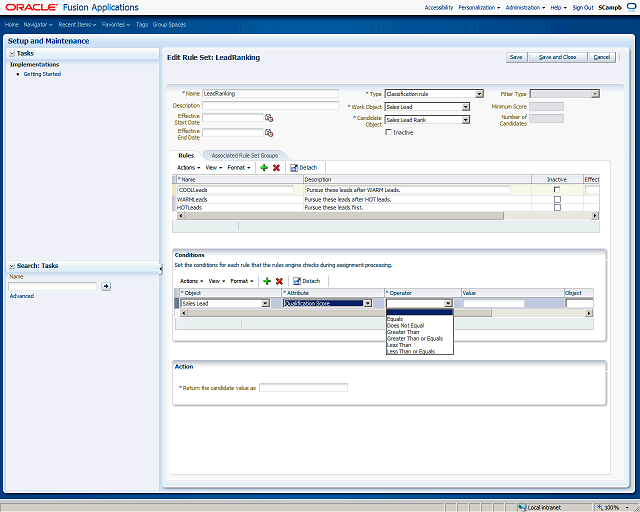Image resolution: width=640 pixels, height=512 pixels.
Task: Choose Greater Than operator
Action: [x=403, y=332]
